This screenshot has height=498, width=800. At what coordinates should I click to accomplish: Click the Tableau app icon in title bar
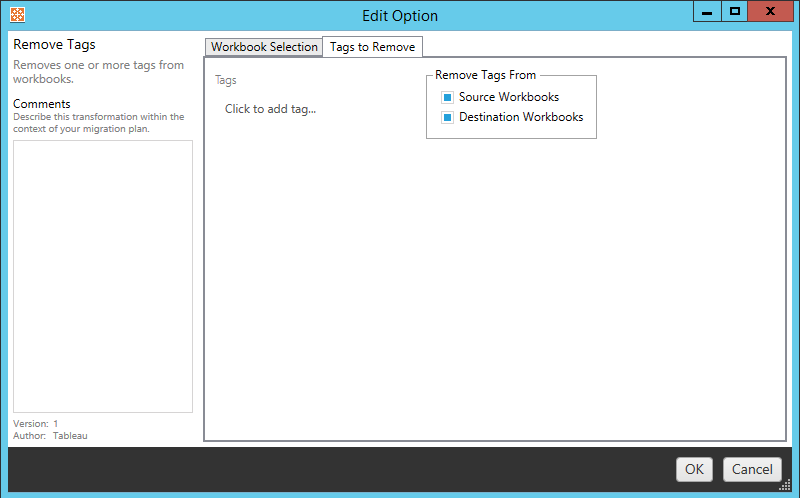click(x=16, y=15)
